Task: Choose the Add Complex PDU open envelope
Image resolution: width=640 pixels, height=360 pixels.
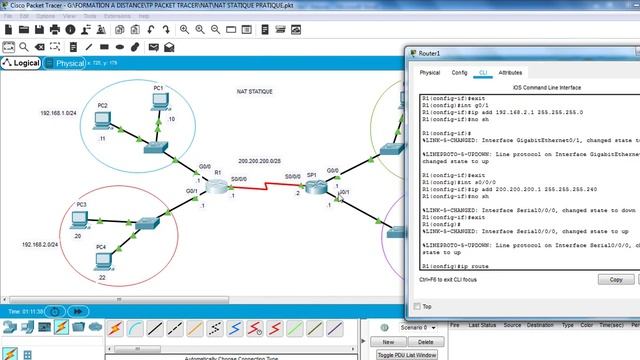Action: point(169,47)
